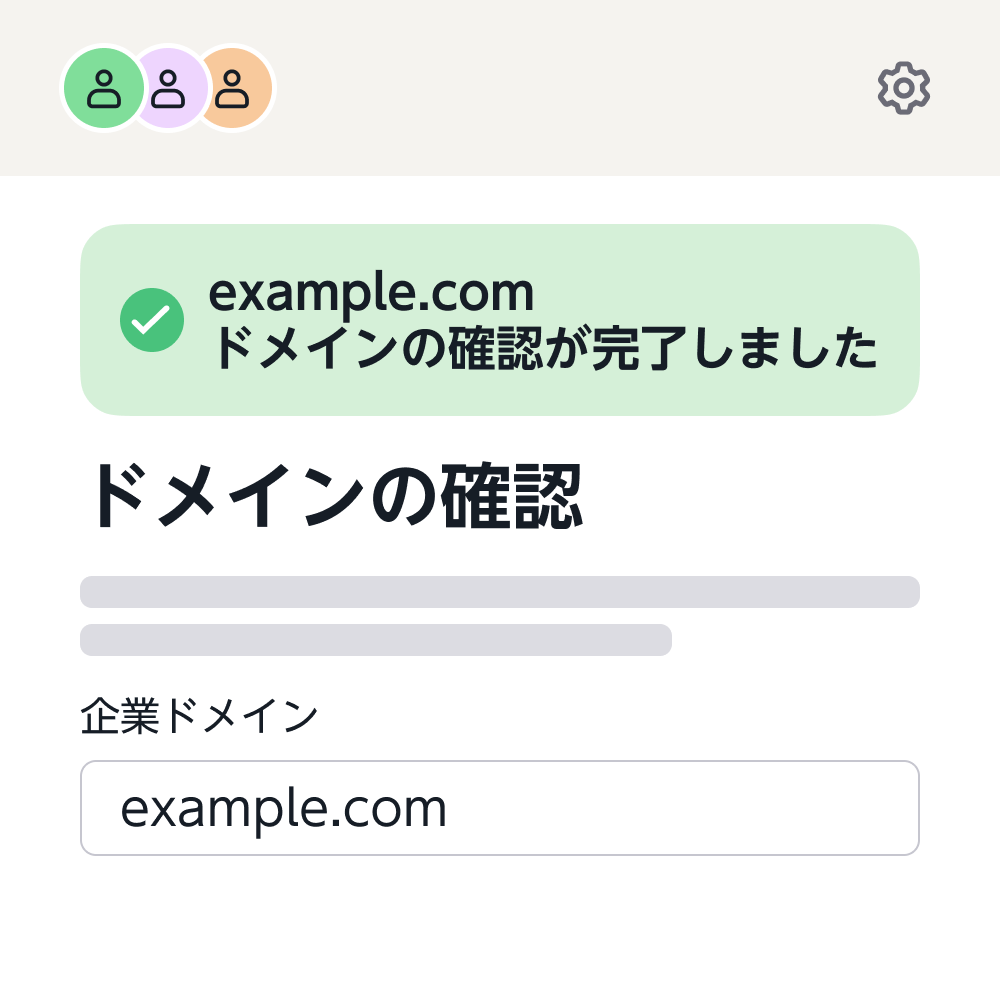Click the example.com text in the banner
The width and height of the screenshot is (1000, 1000).
click(372, 293)
